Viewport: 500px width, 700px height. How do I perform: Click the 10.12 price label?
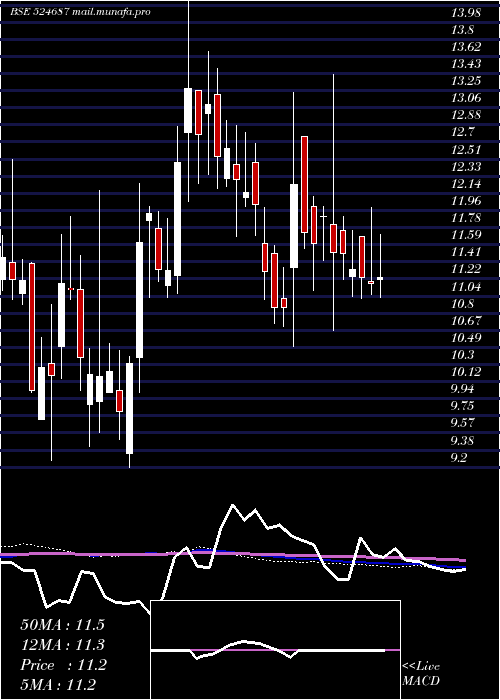point(466,371)
